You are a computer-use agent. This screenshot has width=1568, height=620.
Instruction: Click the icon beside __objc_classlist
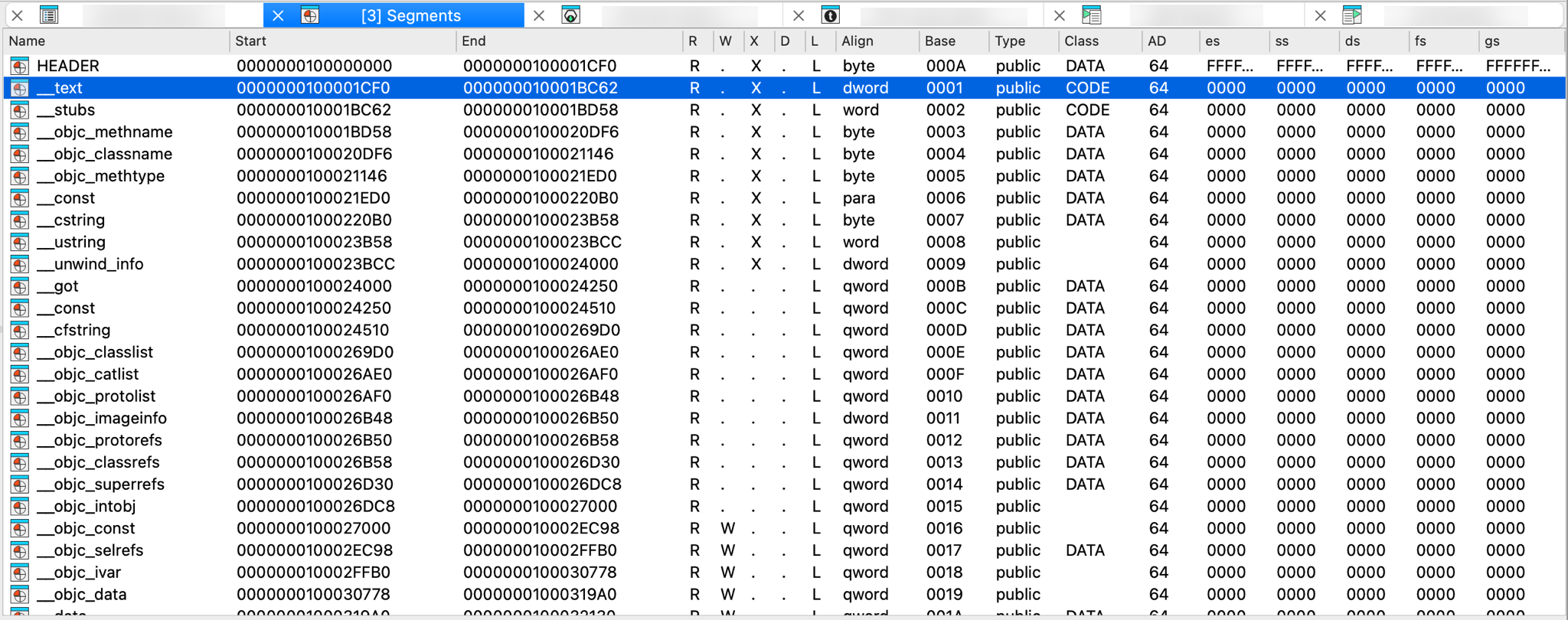tap(20, 353)
